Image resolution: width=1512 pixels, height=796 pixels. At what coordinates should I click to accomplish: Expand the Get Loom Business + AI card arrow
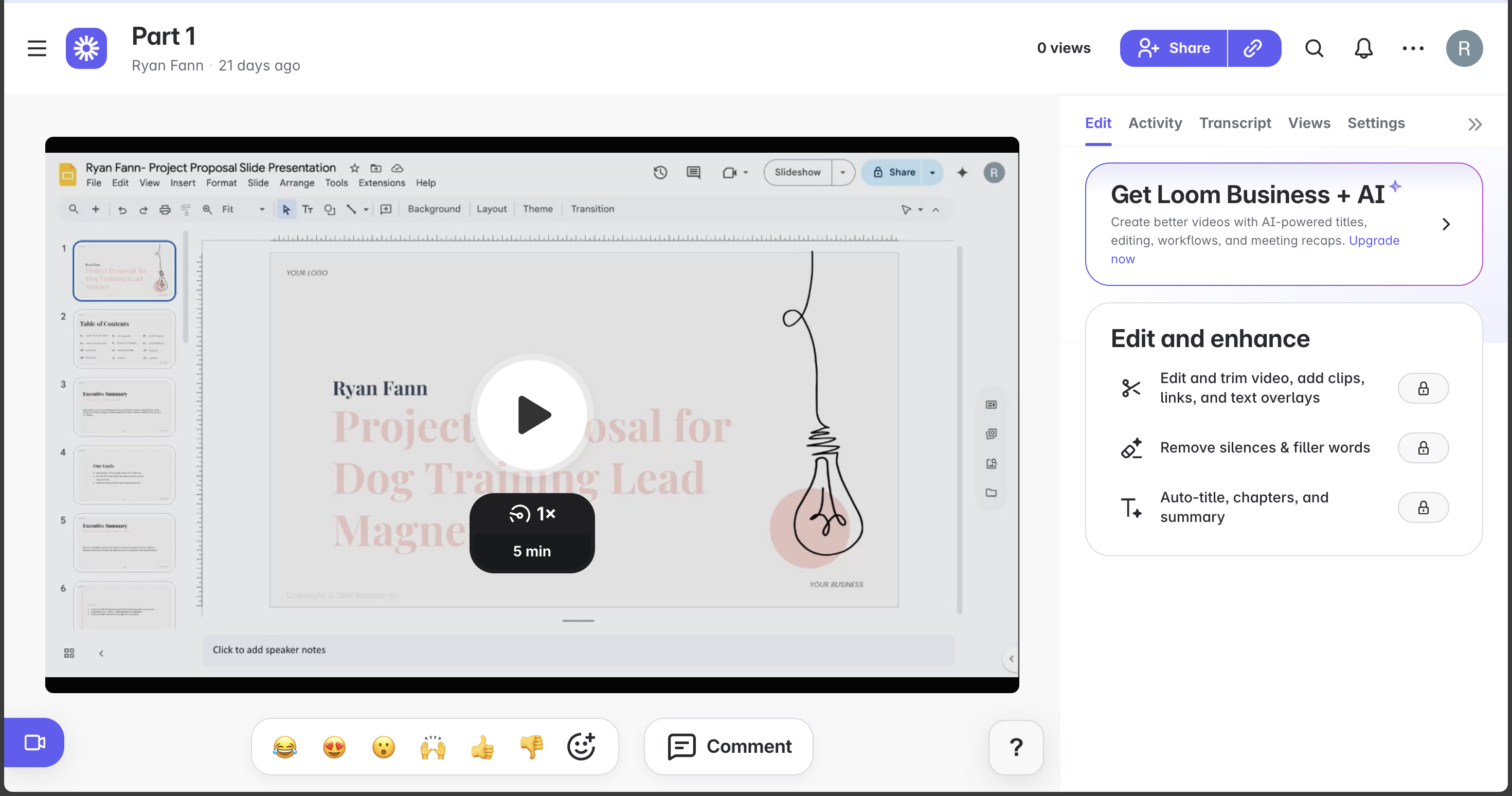1446,224
